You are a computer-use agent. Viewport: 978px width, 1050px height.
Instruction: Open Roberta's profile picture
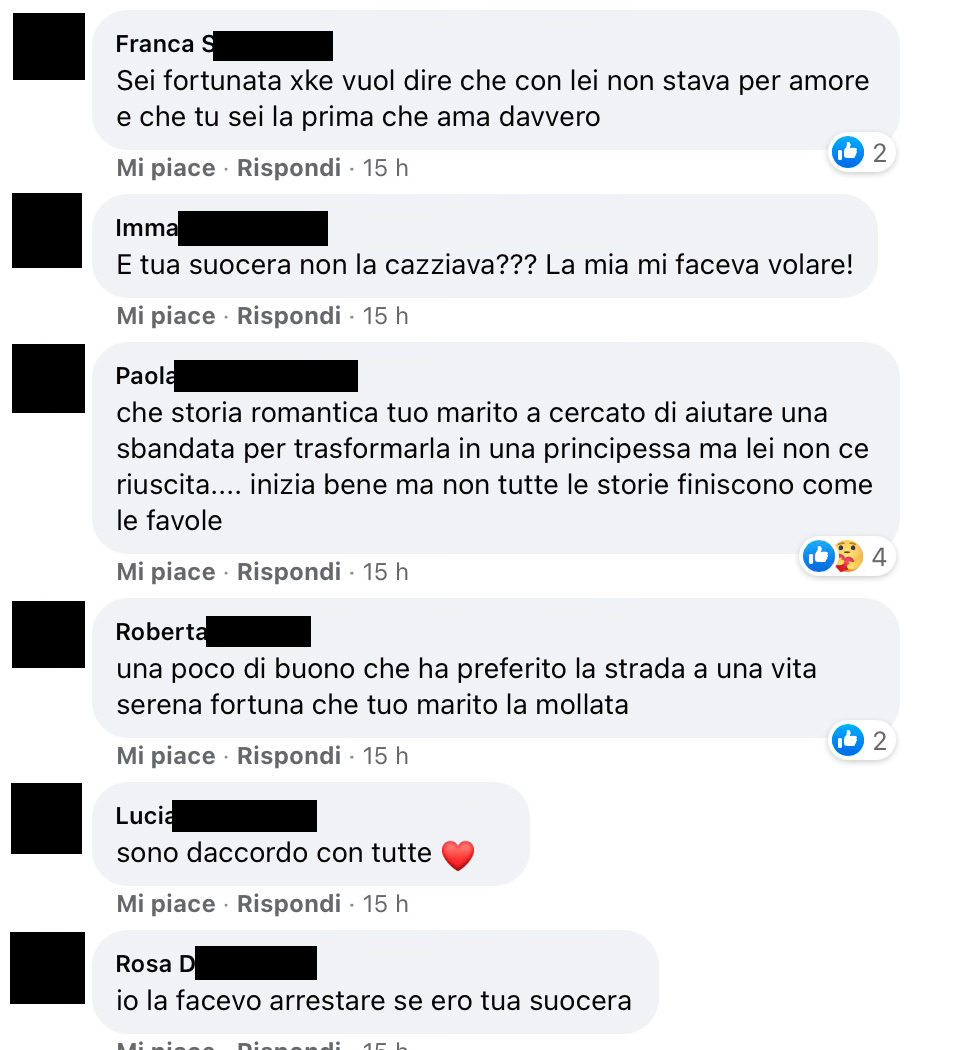click(x=48, y=634)
